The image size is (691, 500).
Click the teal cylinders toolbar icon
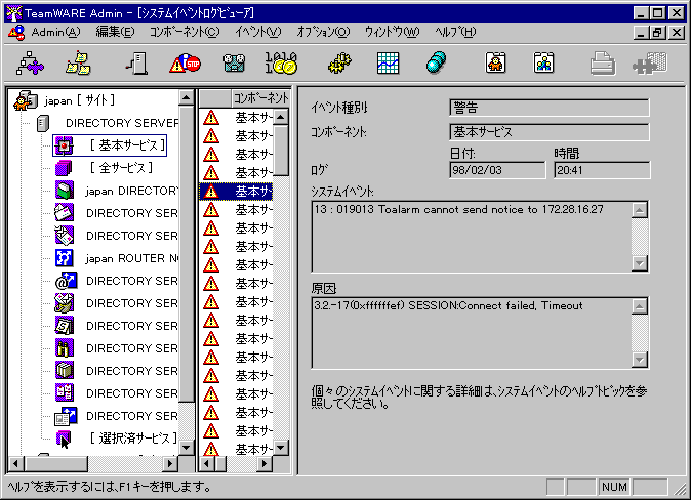(x=436, y=63)
